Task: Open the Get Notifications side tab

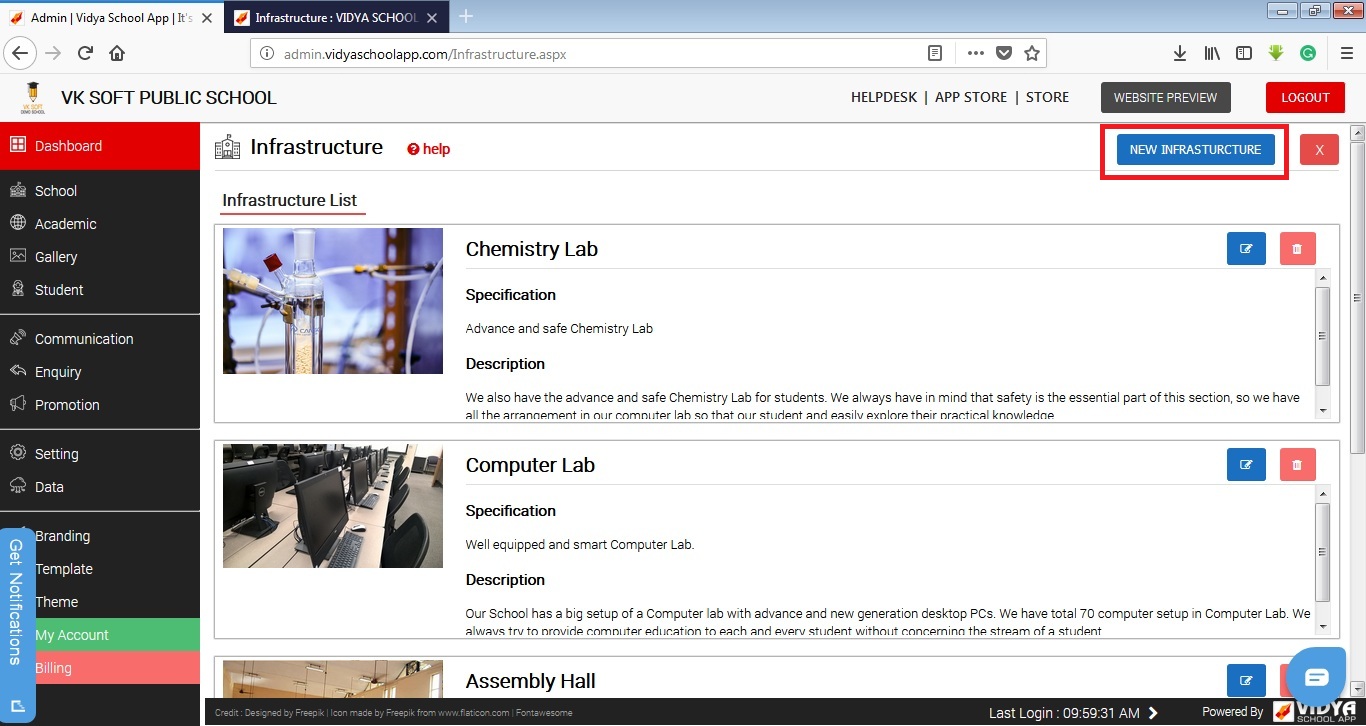Action: 17,626
